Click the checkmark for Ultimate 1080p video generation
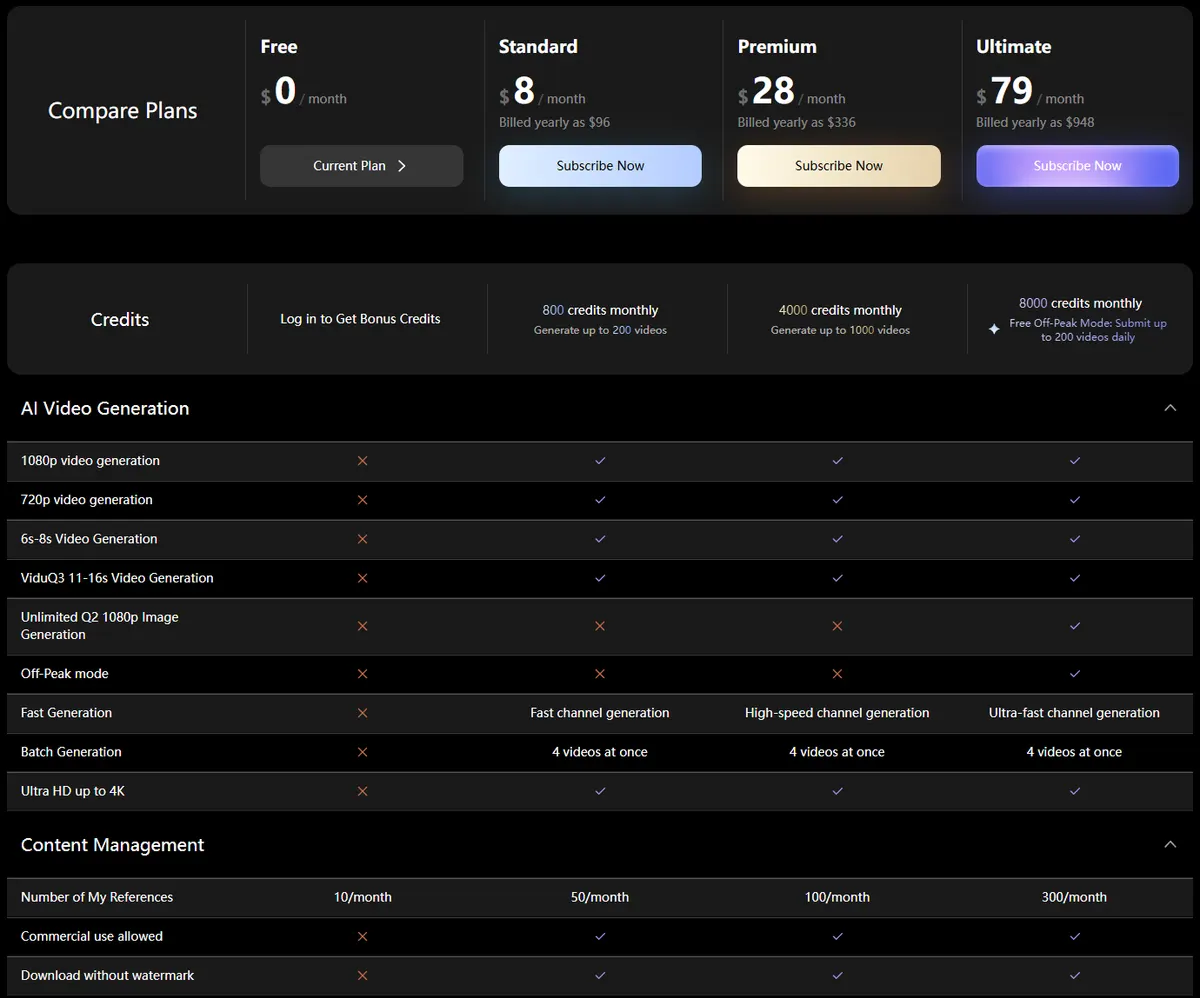The height and width of the screenshot is (998, 1200). pos(1075,461)
